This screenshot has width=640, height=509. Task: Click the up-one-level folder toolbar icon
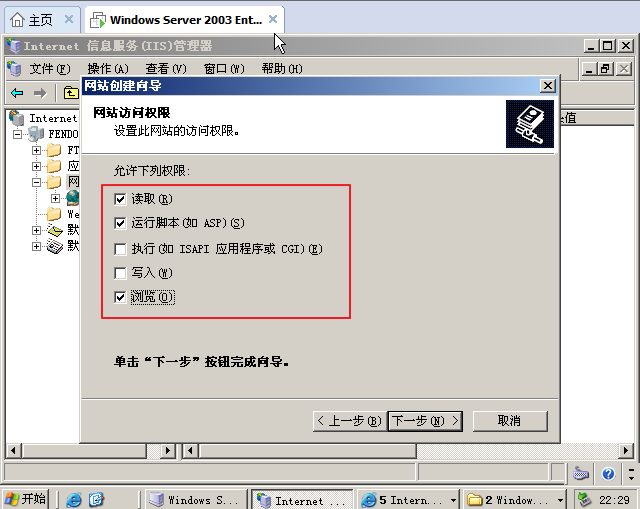coord(71,93)
